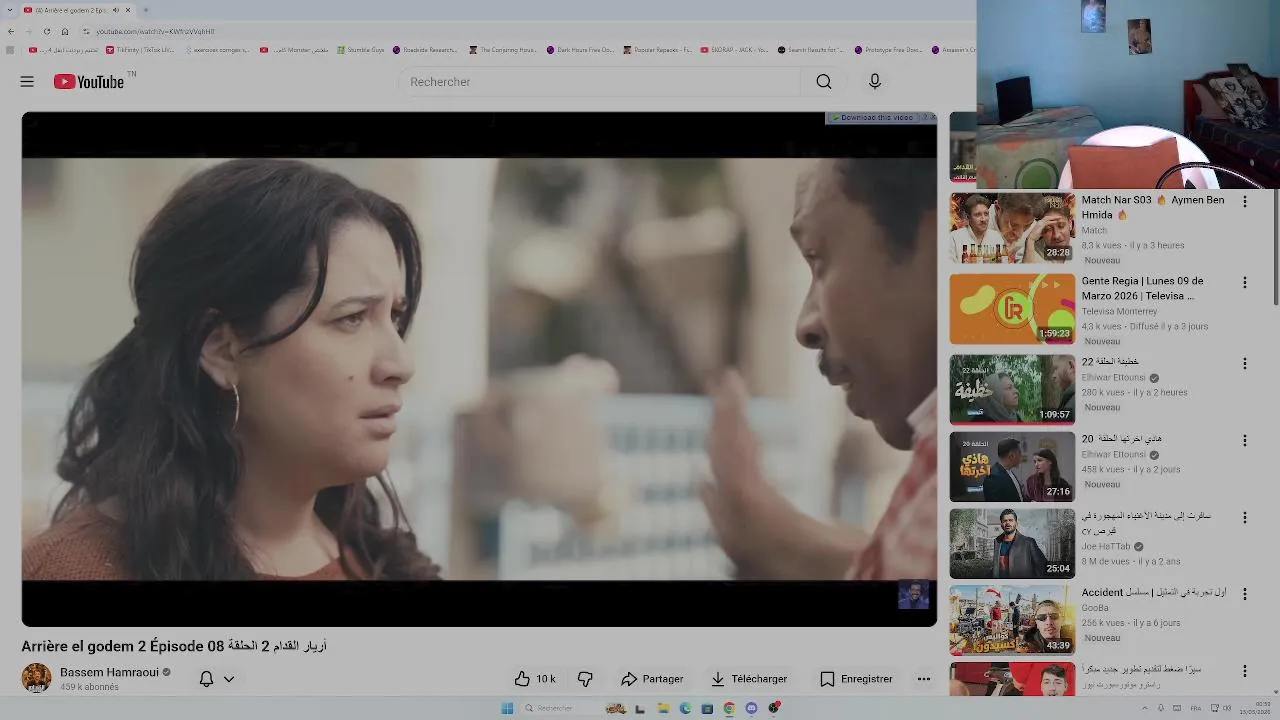Open options menu for Joe HaTTab video
Image resolution: width=1280 pixels, height=720 pixels.
[1245, 517]
